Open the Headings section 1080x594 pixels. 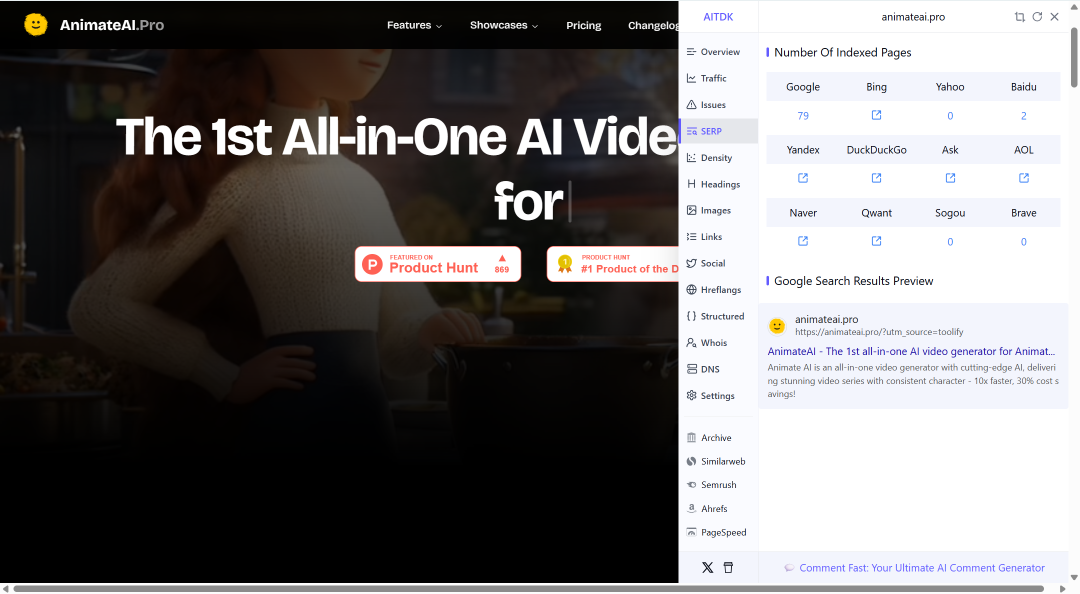coord(718,184)
